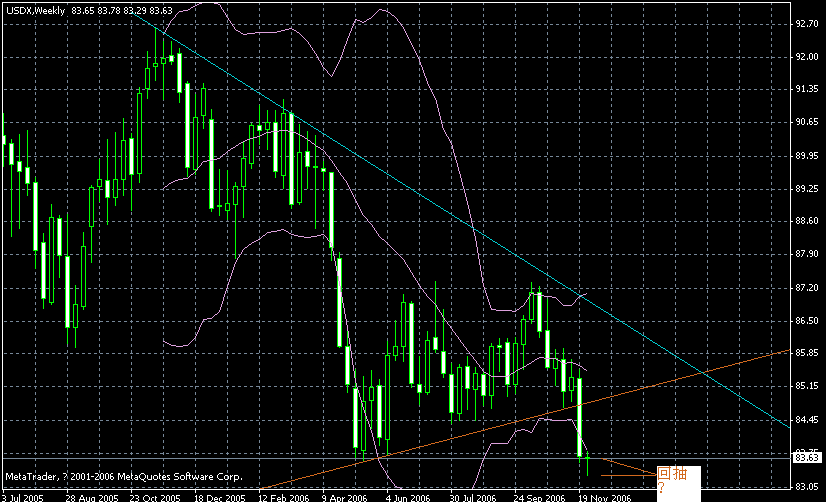
Task: Click the 9 Apr 2006 date label
Action: pos(345,498)
